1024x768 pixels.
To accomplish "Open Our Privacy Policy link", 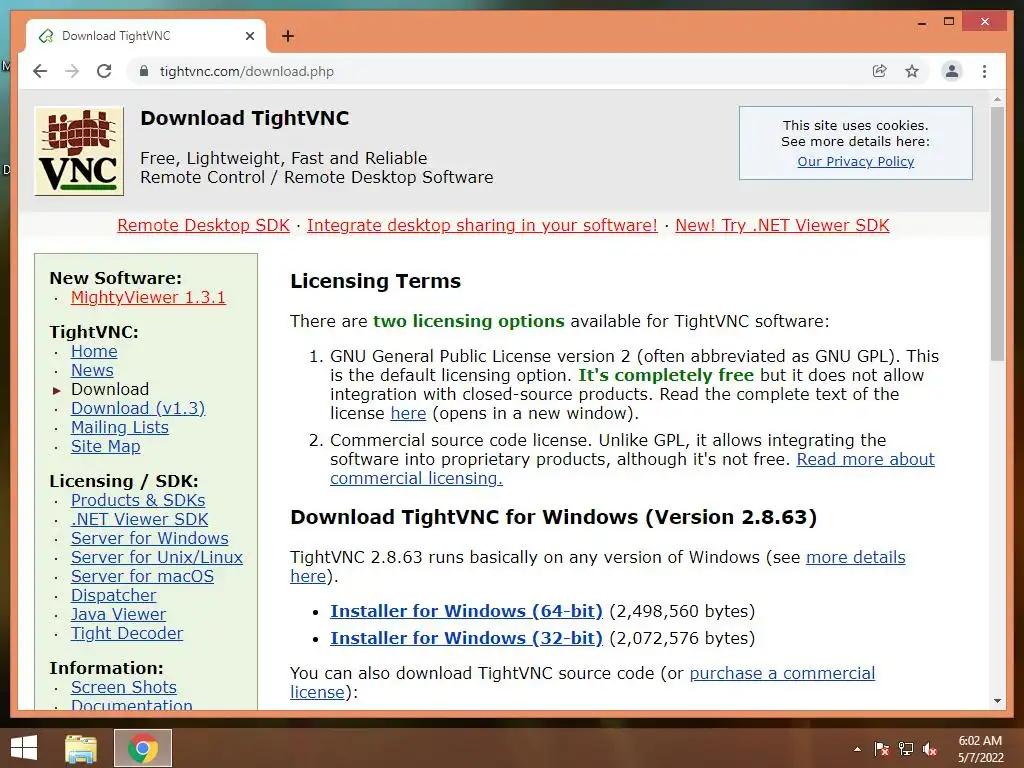I will [856, 161].
